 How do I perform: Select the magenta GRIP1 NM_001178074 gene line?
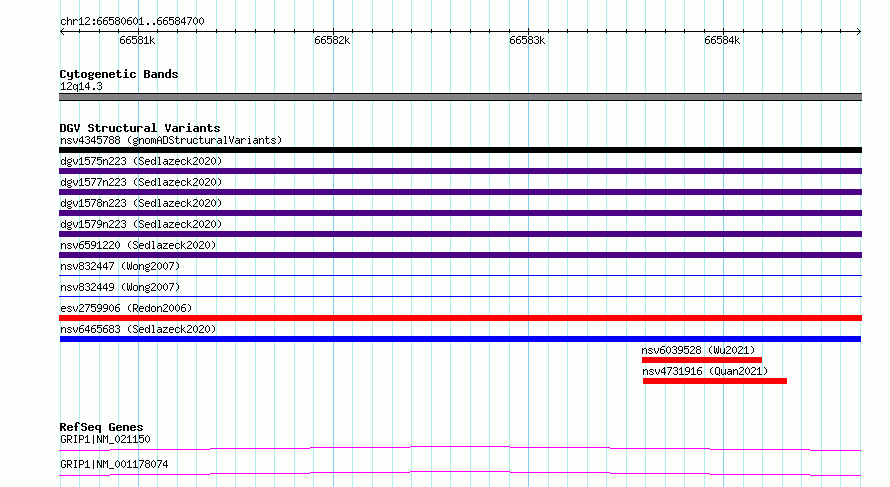pos(460,473)
